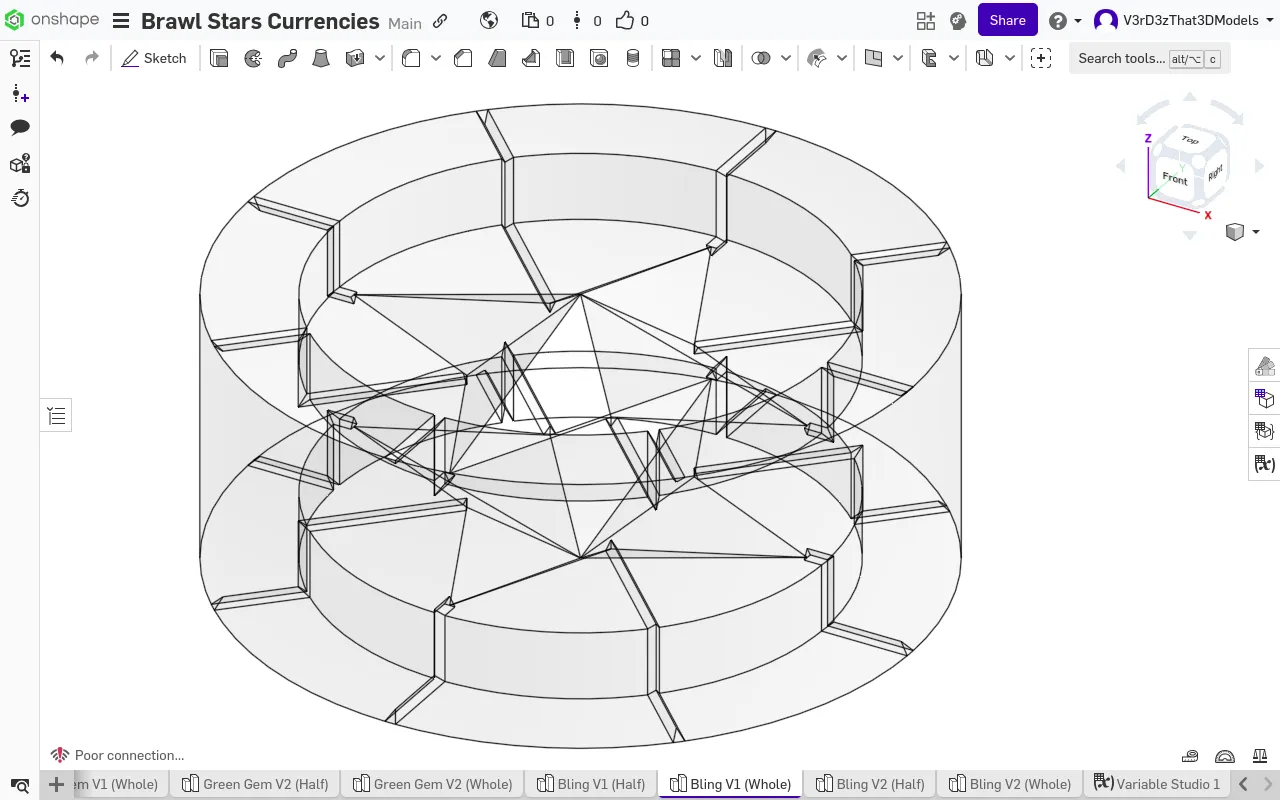Click the globe public-document icon
The image size is (1280, 800).
coord(489,20)
